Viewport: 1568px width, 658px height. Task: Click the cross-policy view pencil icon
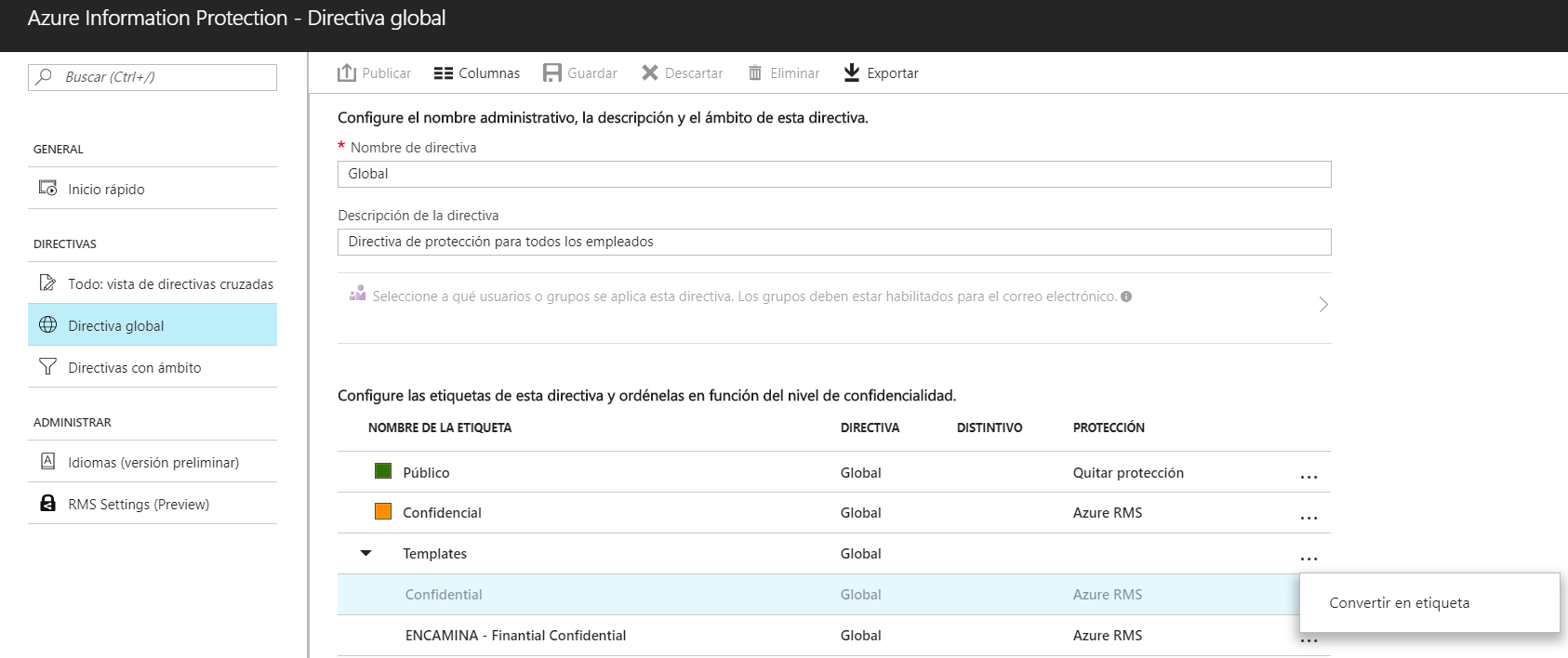coord(47,283)
